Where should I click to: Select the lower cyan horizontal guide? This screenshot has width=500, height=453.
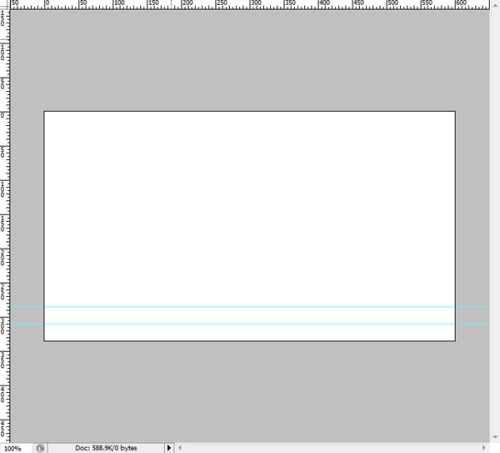[x=250, y=324]
